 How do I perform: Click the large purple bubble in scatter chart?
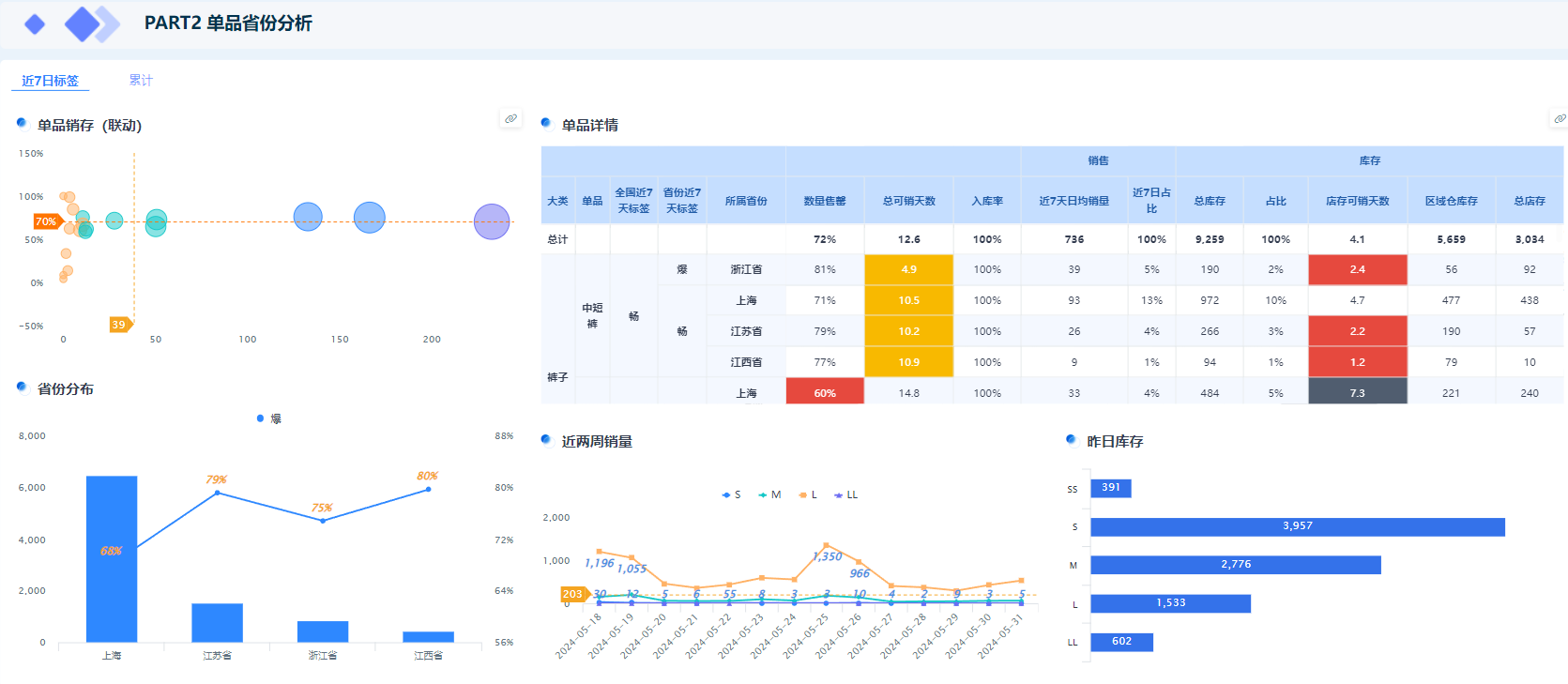(x=492, y=221)
